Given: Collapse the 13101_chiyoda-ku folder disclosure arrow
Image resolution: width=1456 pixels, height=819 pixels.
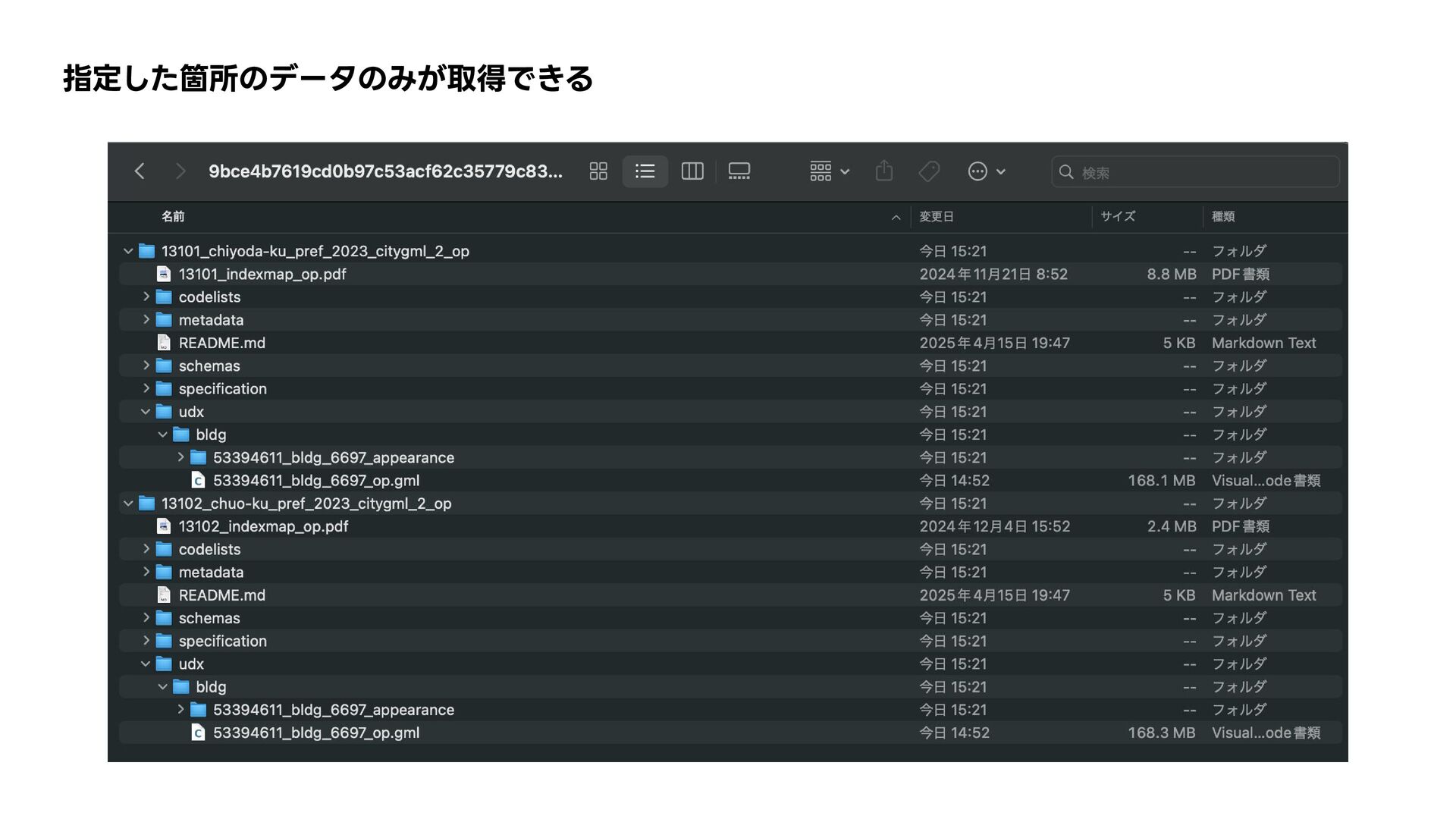Looking at the screenshot, I should pyautogui.click(x=128, y=251).
